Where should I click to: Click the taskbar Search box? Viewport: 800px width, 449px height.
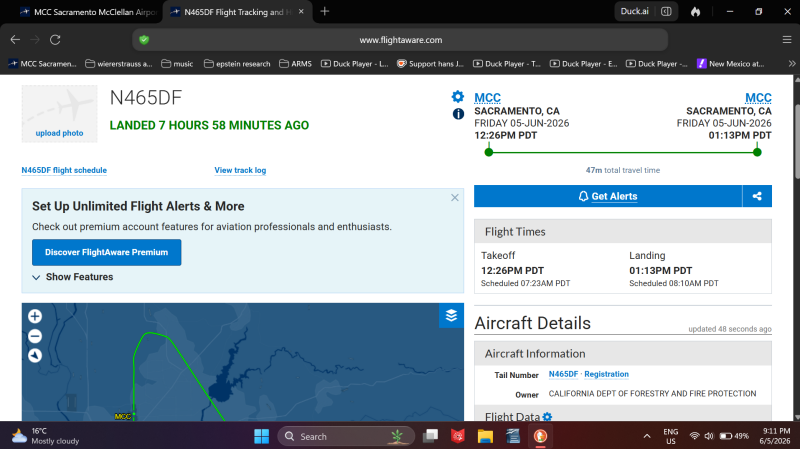(x=346, y=436)
